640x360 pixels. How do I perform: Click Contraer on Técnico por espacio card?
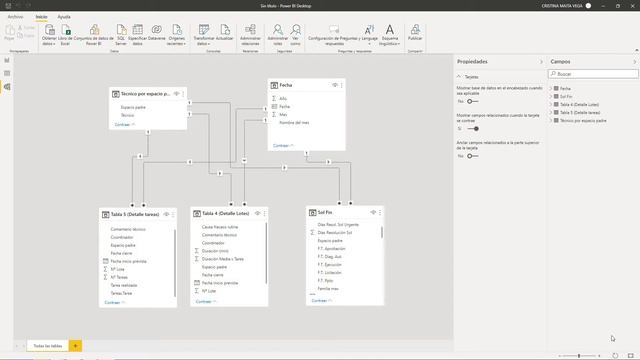124,124
